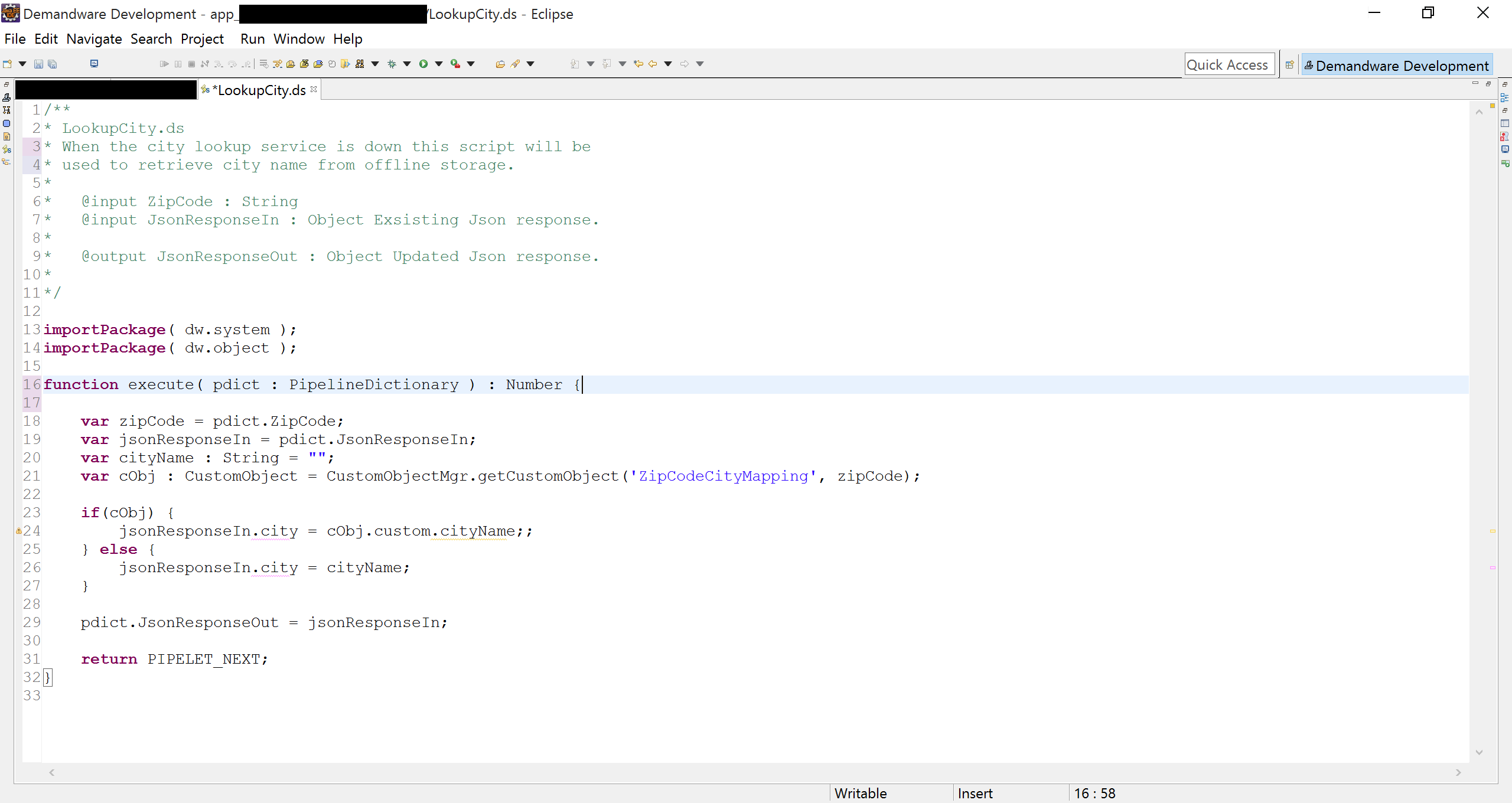This screenshot has height=803, width=1512.
Task: Toggle a breakpoint on line 24's ruler marker
Action: coord(19,531)
